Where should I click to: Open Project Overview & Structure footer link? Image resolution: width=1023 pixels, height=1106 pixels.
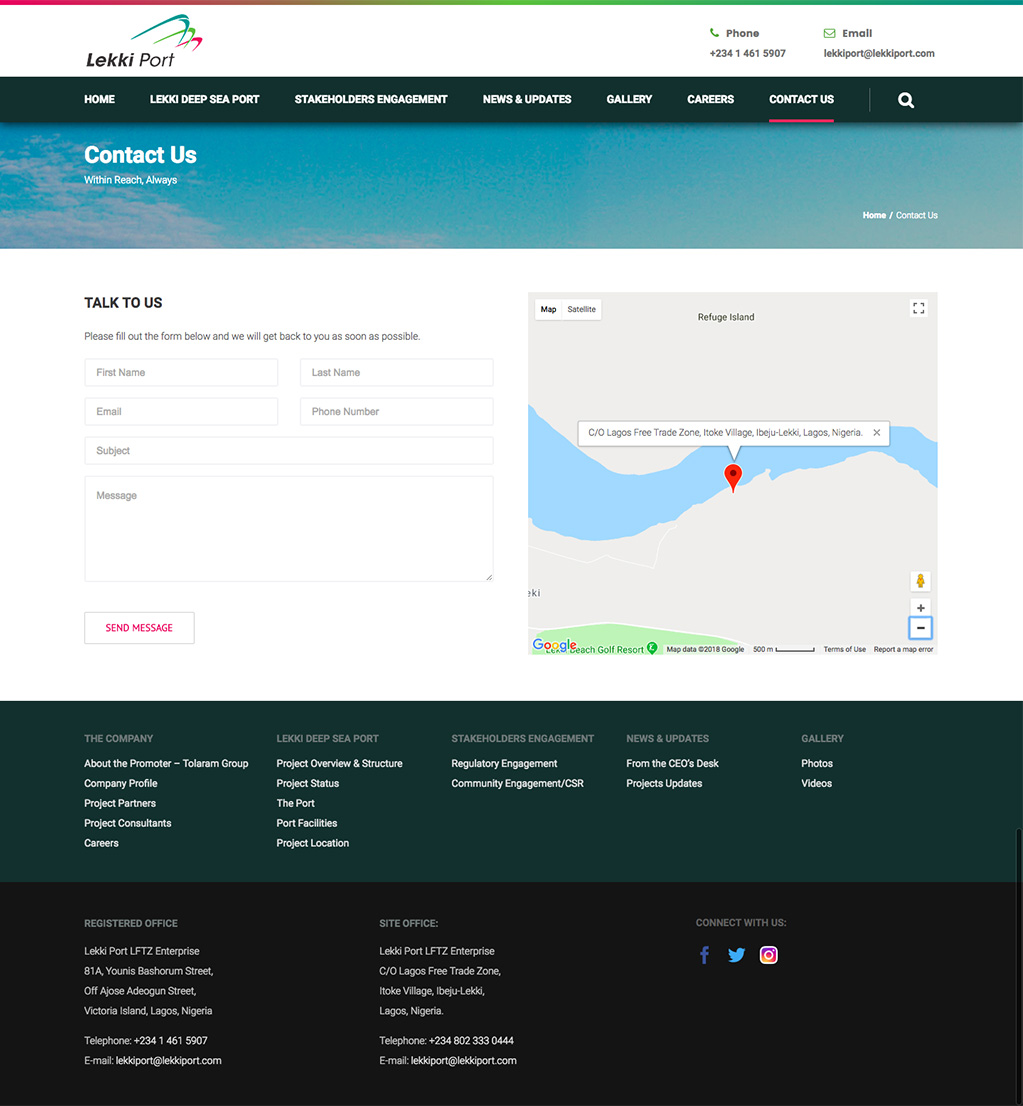339,763
